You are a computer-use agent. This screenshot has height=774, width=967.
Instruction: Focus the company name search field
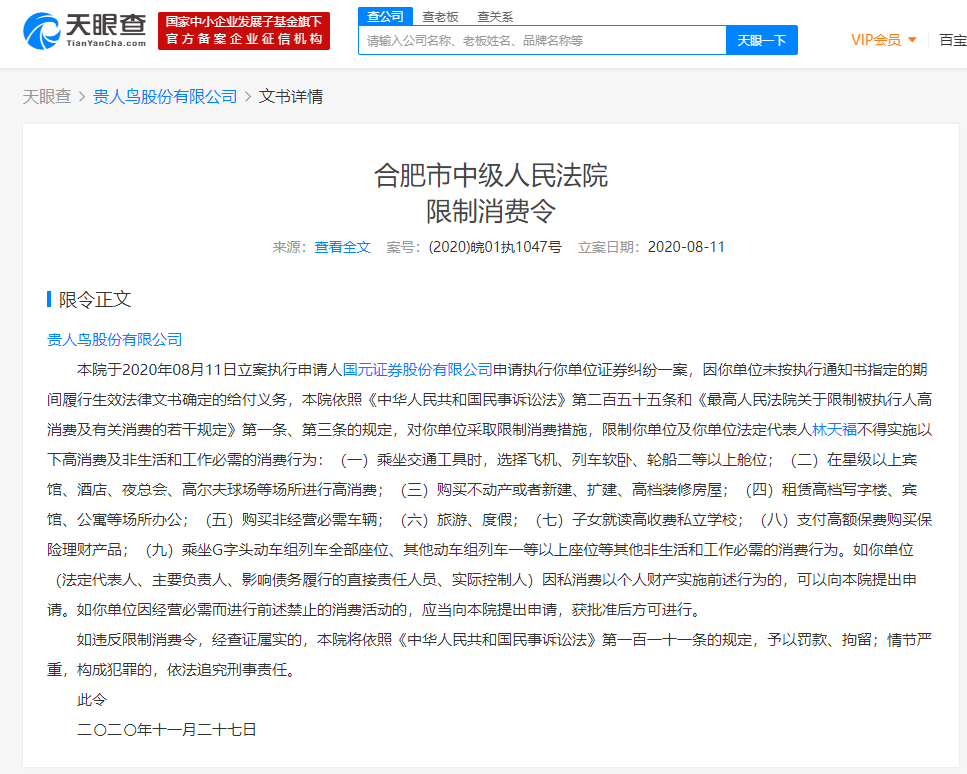click(x=542, y=41)
